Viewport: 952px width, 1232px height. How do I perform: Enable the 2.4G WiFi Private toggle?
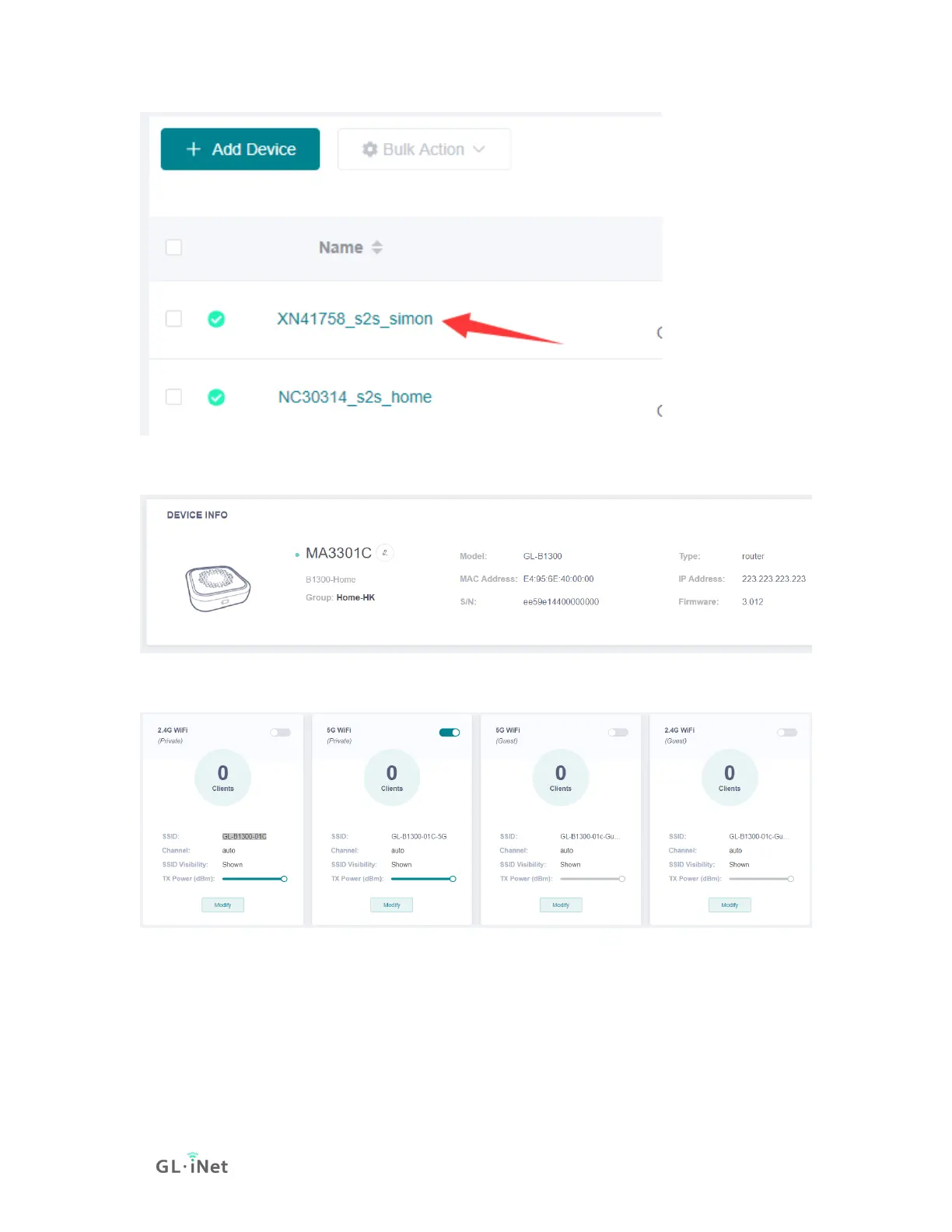(x=281, y=733)
